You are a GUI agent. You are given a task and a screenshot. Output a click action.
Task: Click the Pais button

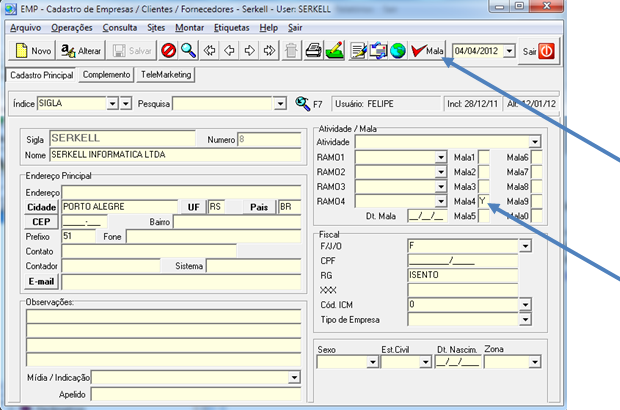(259, 207)
